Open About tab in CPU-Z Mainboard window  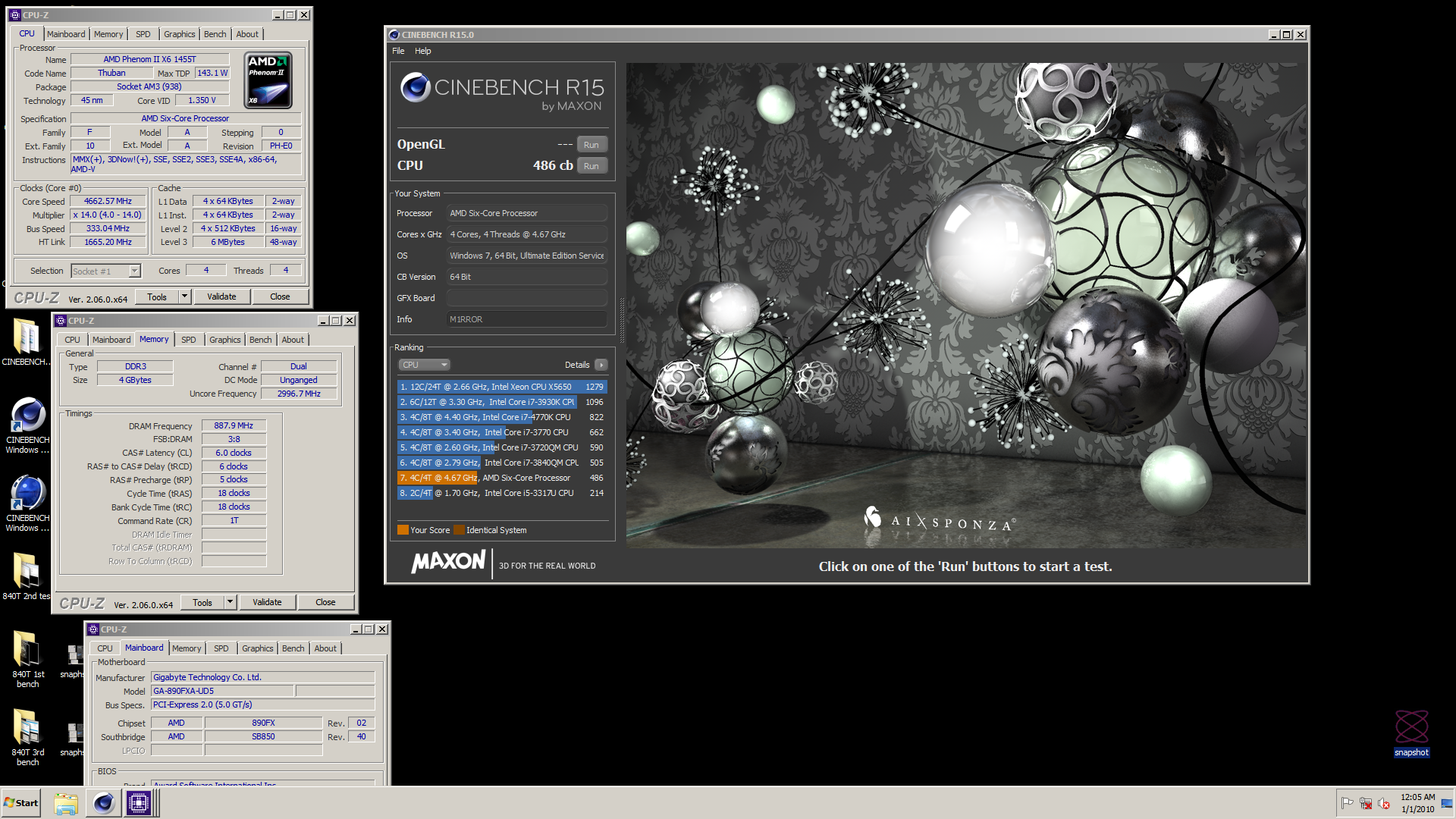pos(325,648)
